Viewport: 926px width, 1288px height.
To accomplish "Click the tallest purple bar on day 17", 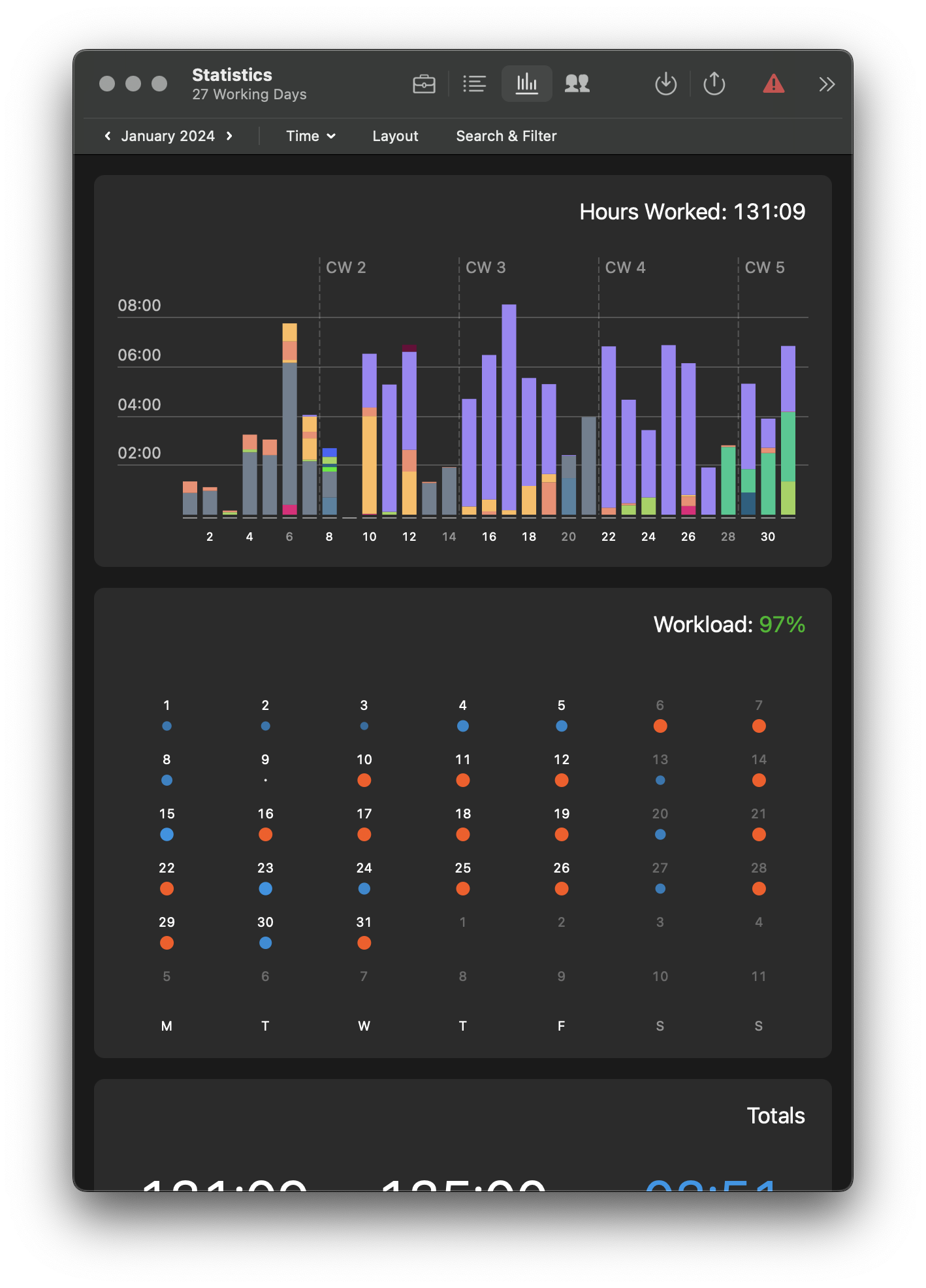I will (x=509, y=405).
